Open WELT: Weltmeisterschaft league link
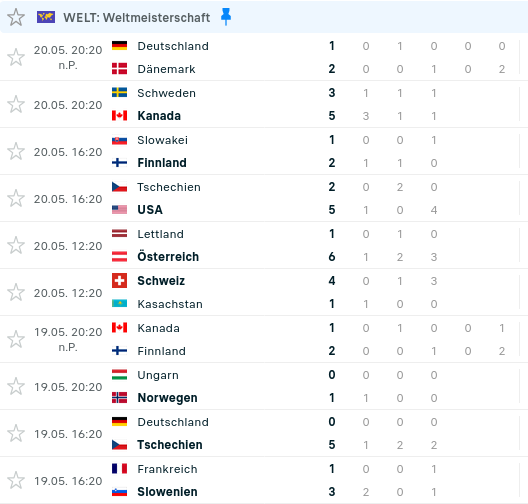 click(136, 18)
